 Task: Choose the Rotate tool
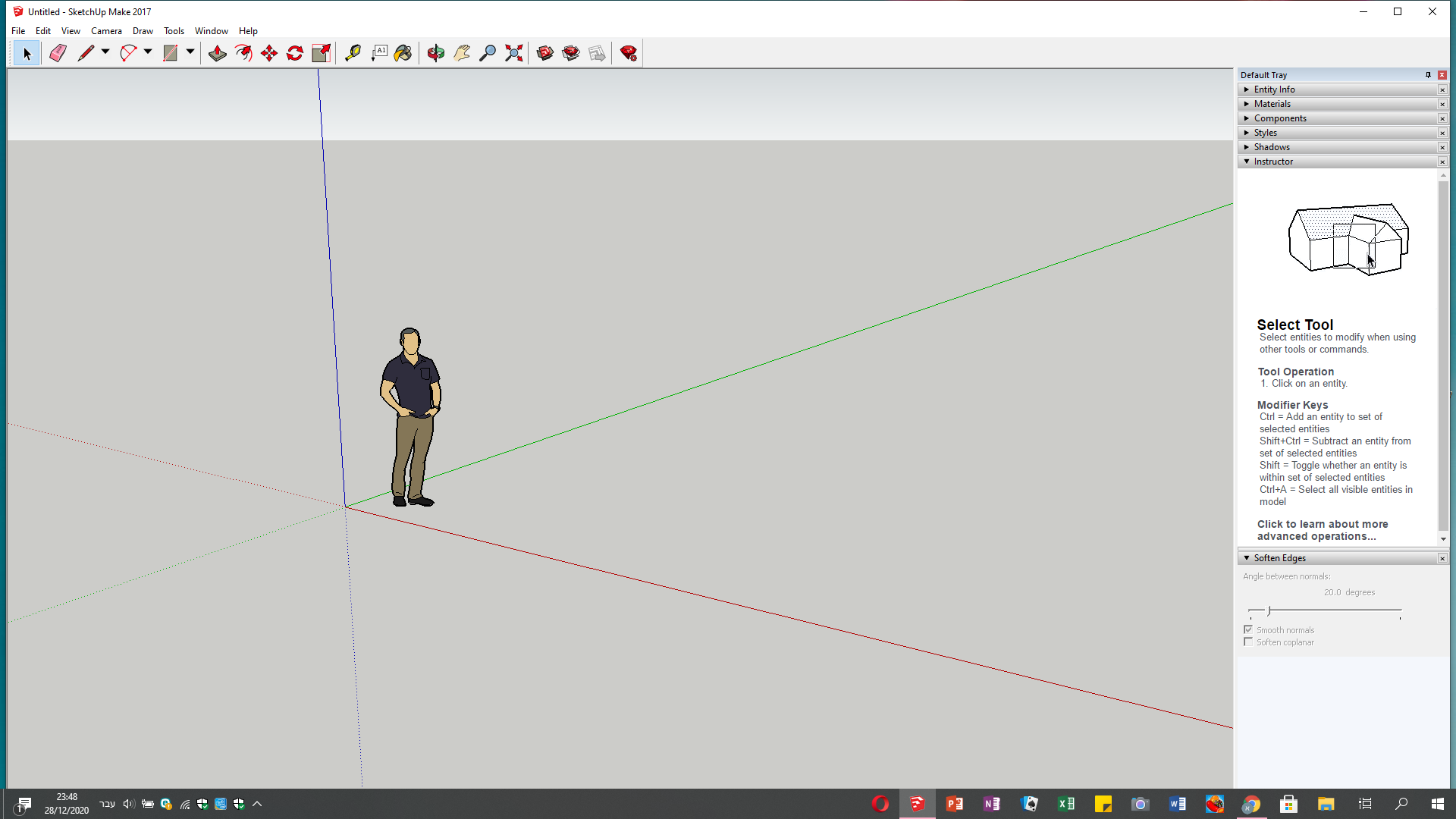pos(295,53)
